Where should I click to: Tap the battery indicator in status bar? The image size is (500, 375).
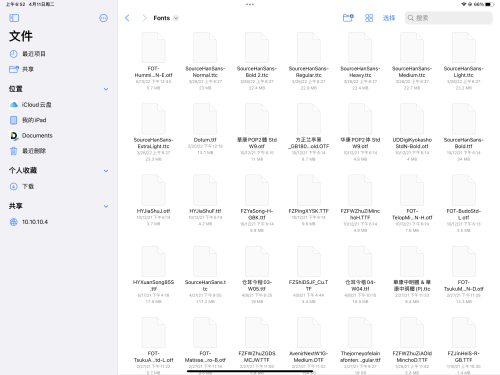pyautogui.click(x=490, y=4)
